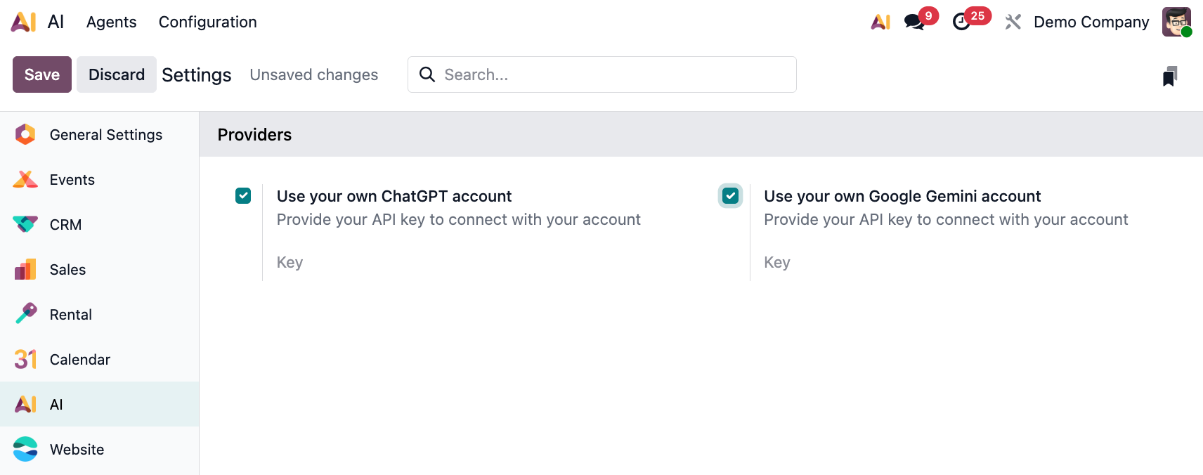Click Use your own ChatGPT account label
Viewport: 1203px width, 475px height.
394,196
